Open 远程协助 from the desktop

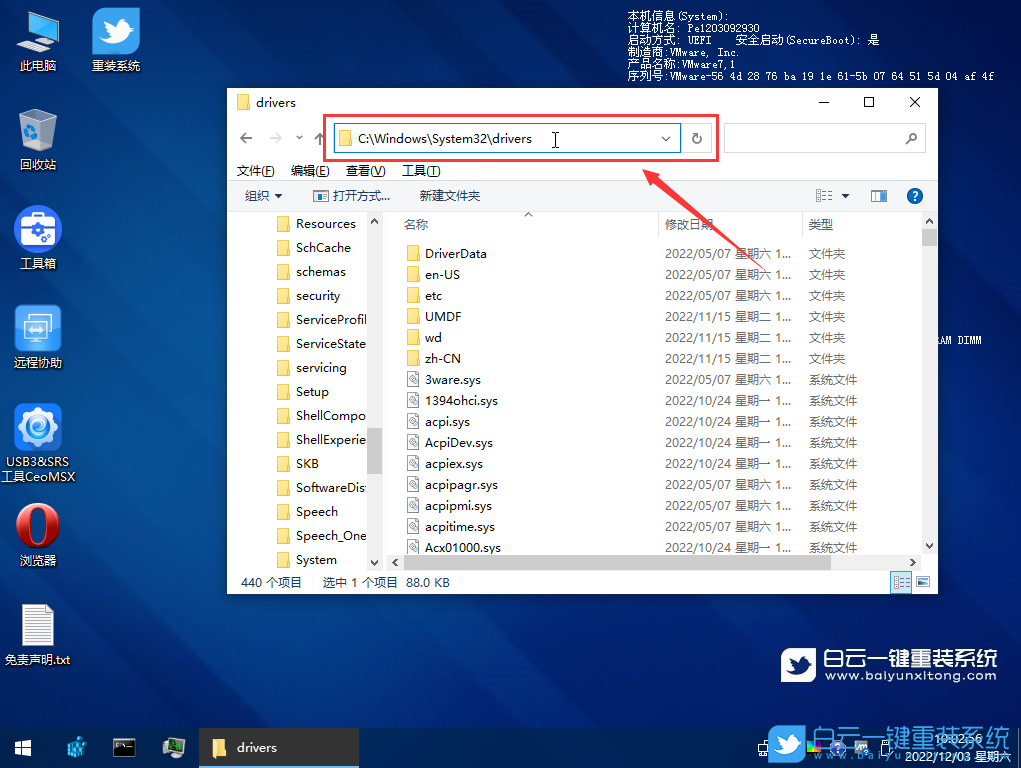coord(37,330)
